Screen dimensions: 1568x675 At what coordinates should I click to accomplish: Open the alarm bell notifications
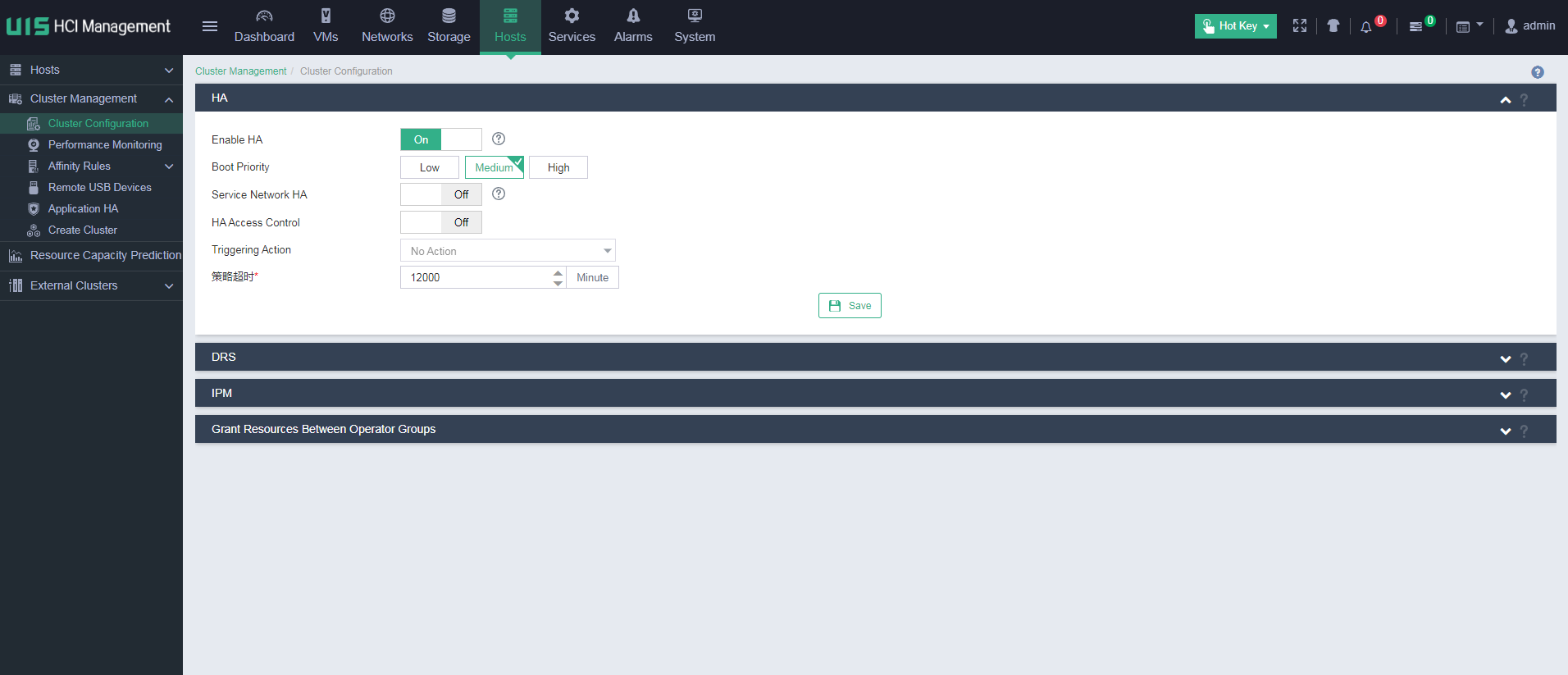coord(1366,27)
